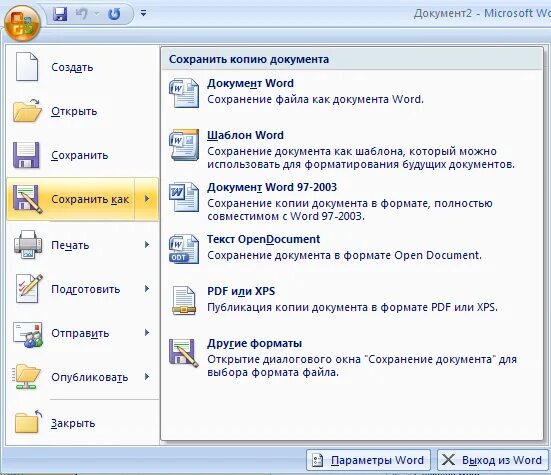Image resolution: width=551 pixels, height=475 pixels.
Task: Click the X icon on Выход из Word
Action: point(448,460)
